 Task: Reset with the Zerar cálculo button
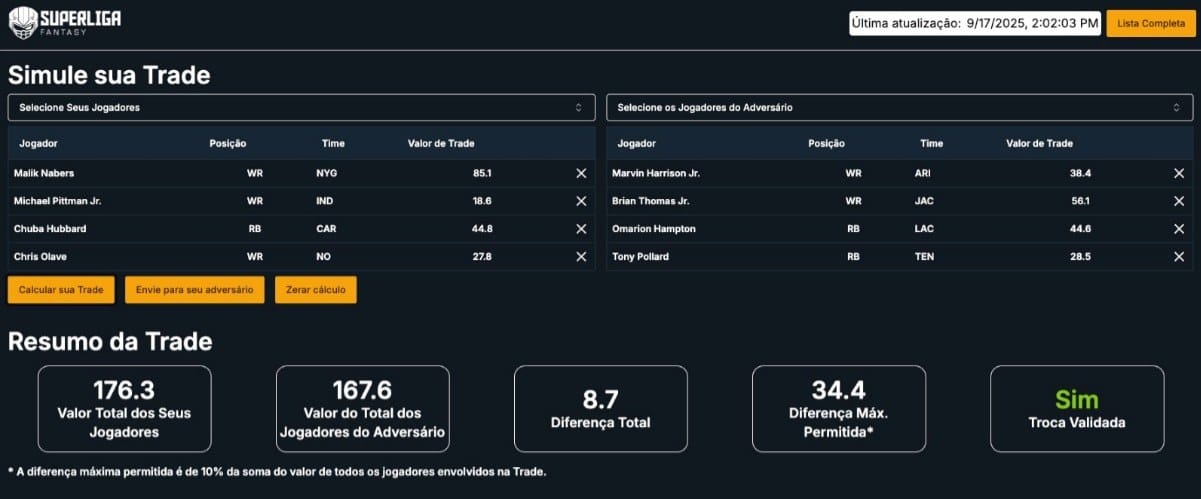(315, 290)
